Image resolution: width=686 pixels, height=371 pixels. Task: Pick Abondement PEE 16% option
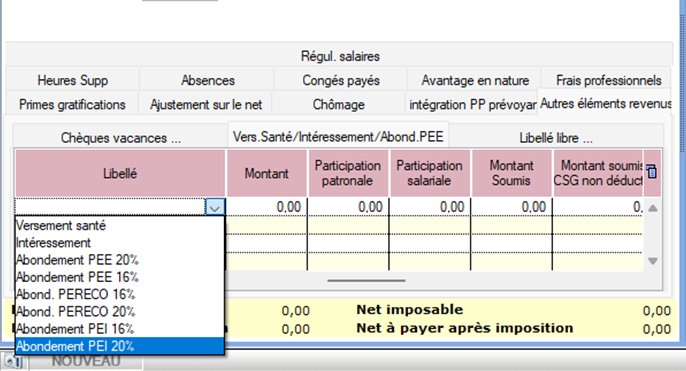[120, 277]
